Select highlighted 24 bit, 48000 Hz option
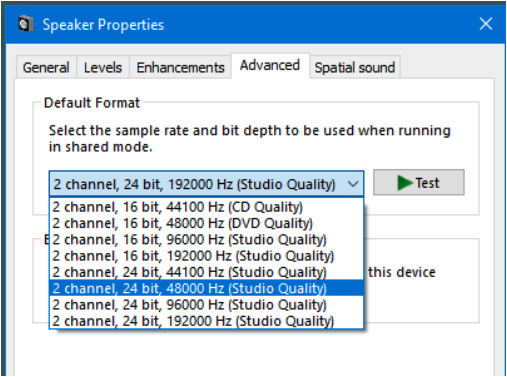Image resolution: width=507 pixels, height=377 pixels. pos(206,288)
